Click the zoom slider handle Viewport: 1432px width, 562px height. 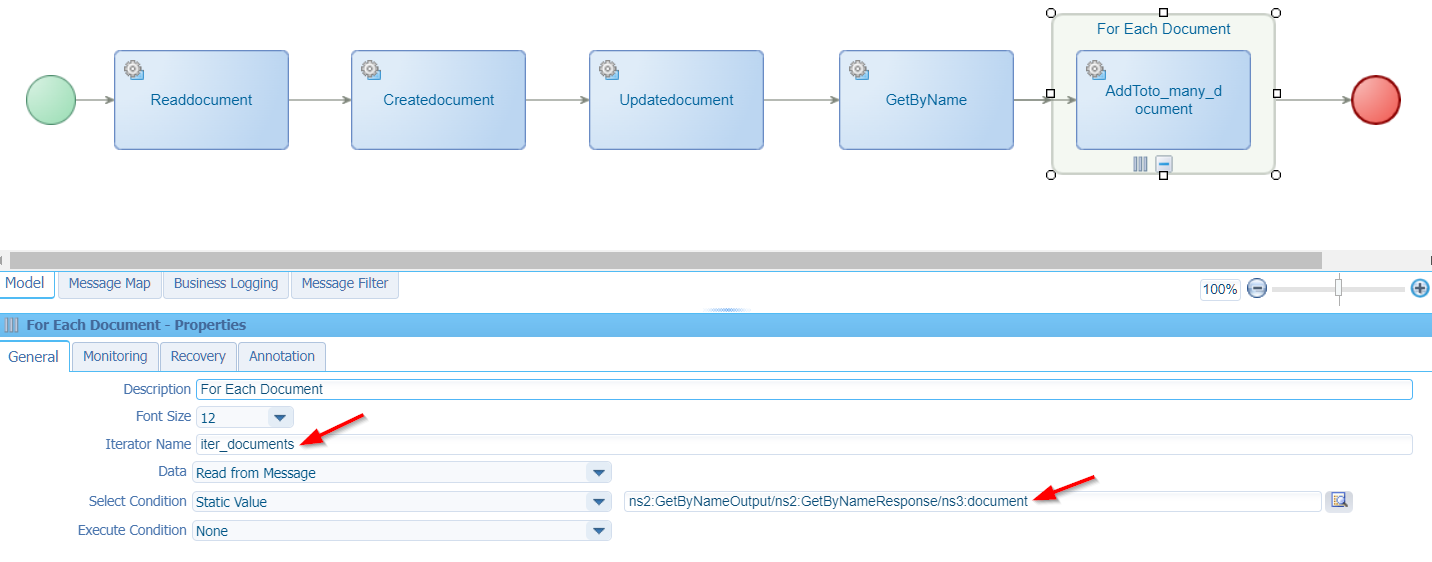(1338, 289)
